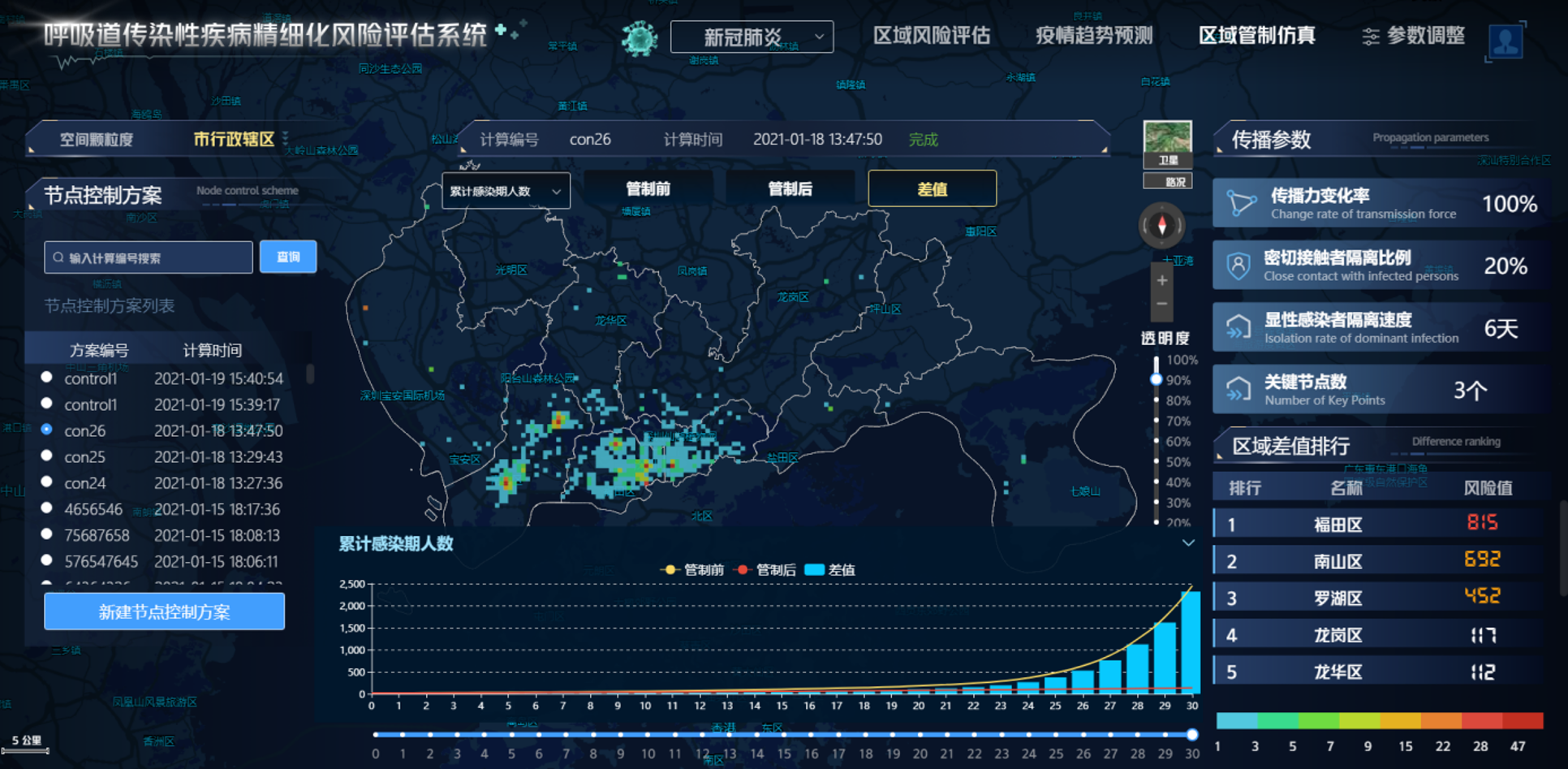Screen dimensions: 1568x769
Task: Zoom out the map with the minus icon
Action: (1162, 304)
